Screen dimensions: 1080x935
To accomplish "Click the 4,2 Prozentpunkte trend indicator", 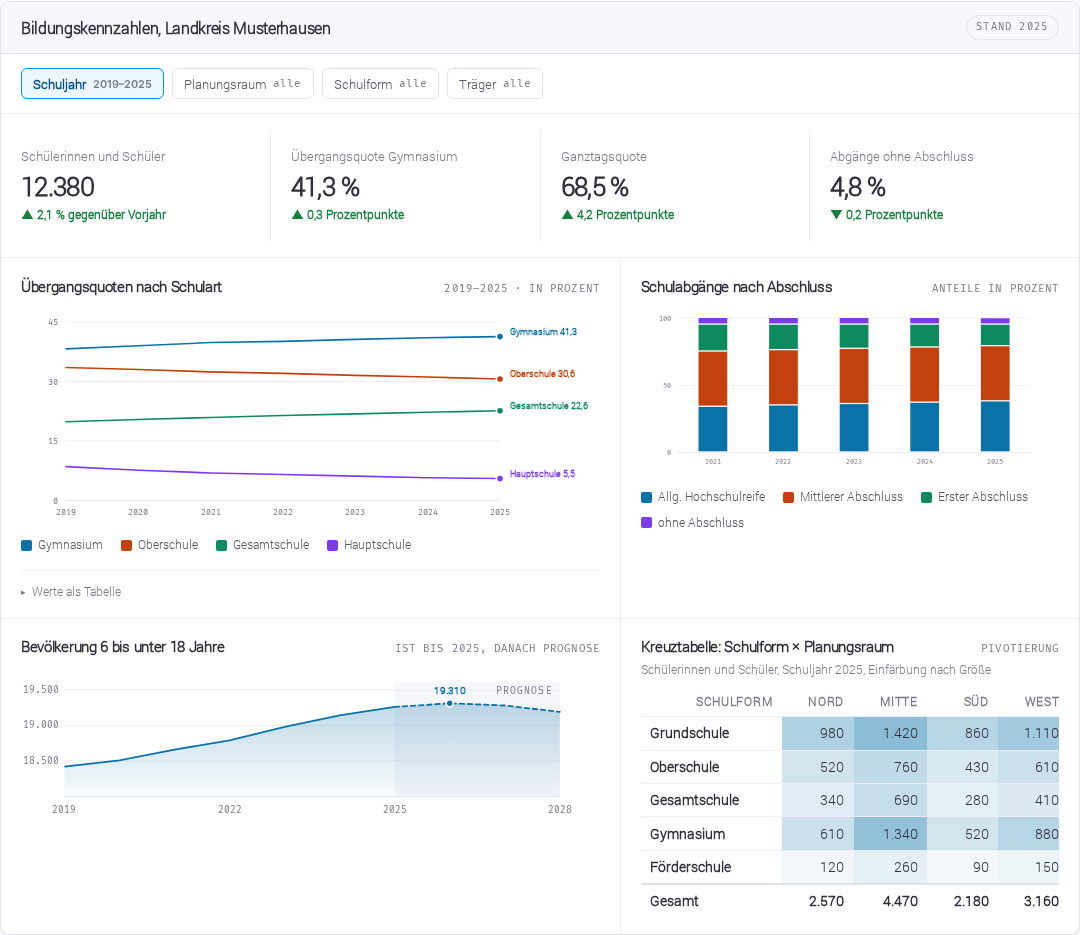I will (618, 214).
